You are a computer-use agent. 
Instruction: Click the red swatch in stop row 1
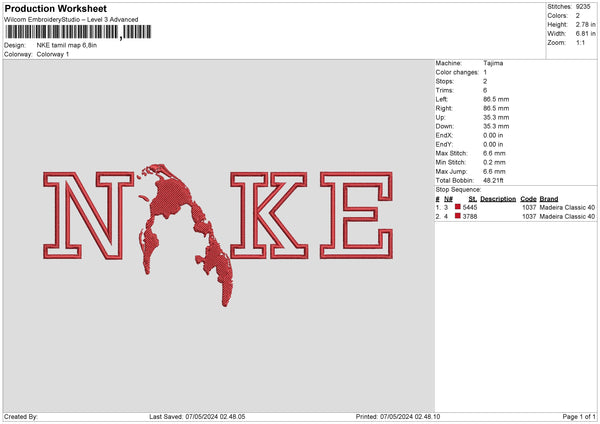pos(458,207)
